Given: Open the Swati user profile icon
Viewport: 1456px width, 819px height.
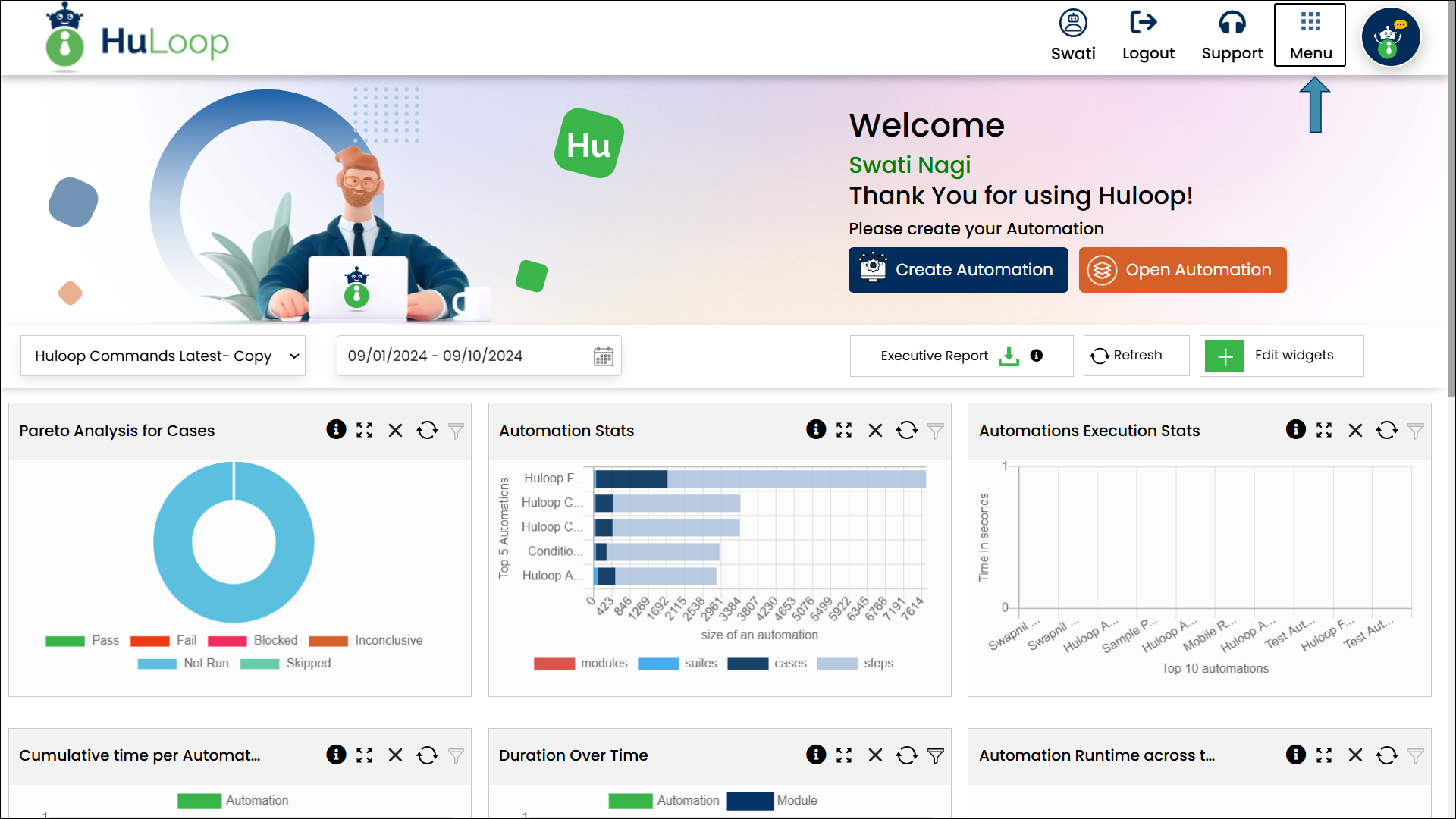Looking at the screenshot, I should pos(1073,23).
